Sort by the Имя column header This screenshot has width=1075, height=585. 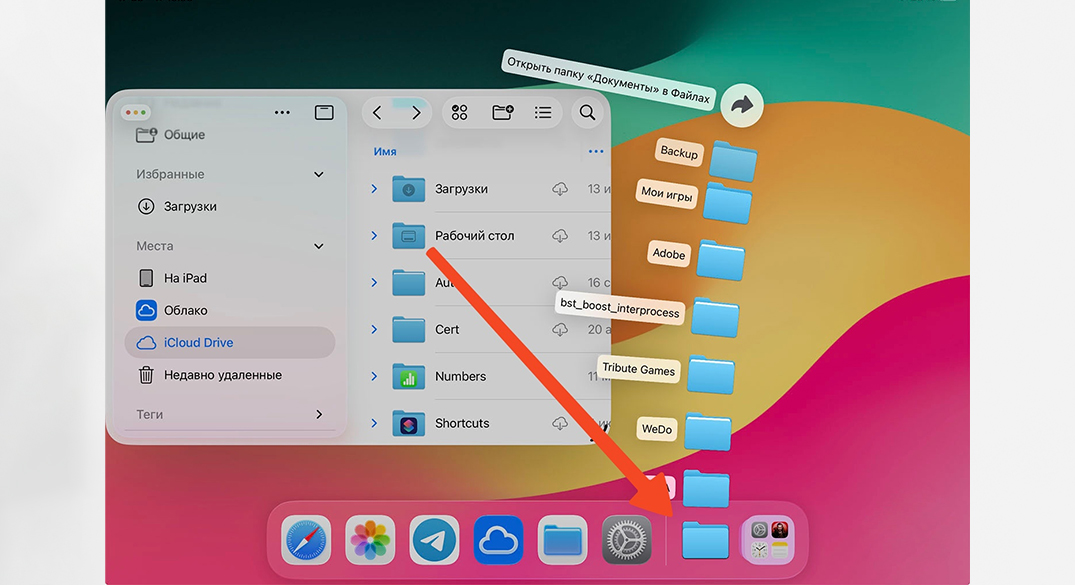[385, 152]
